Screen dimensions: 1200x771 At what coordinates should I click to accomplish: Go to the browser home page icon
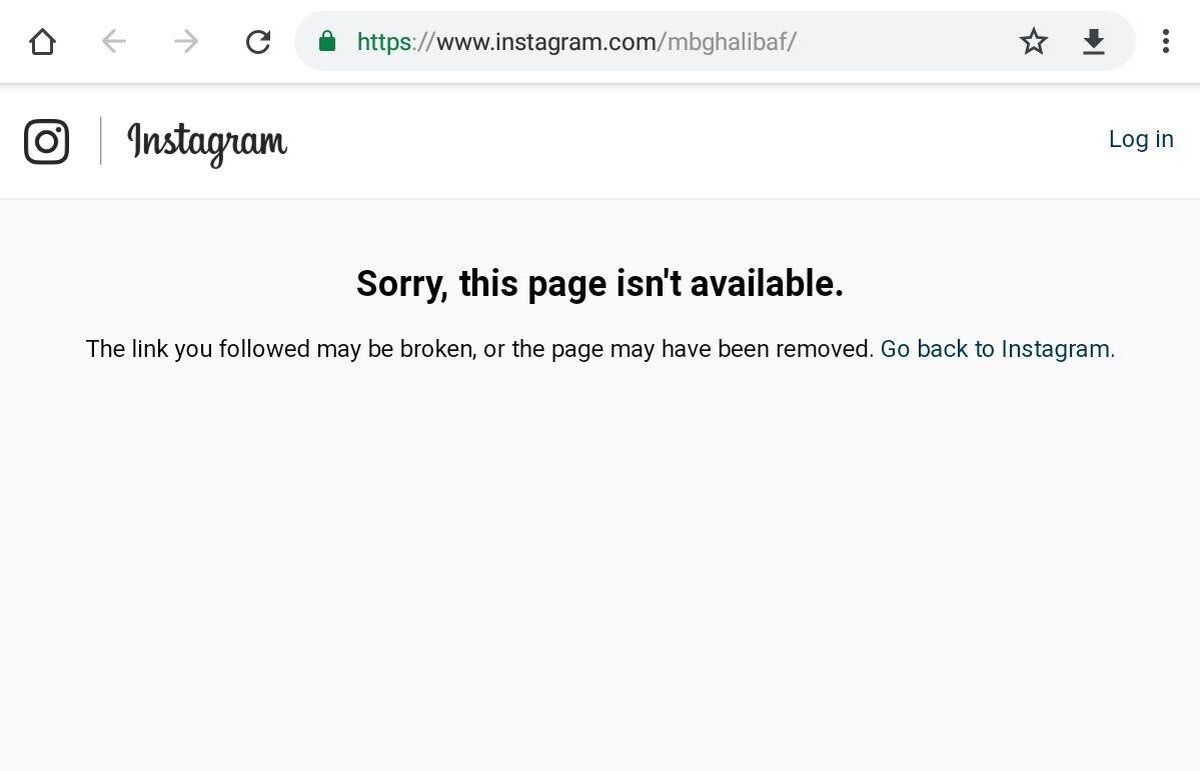[x=42, y=42]
